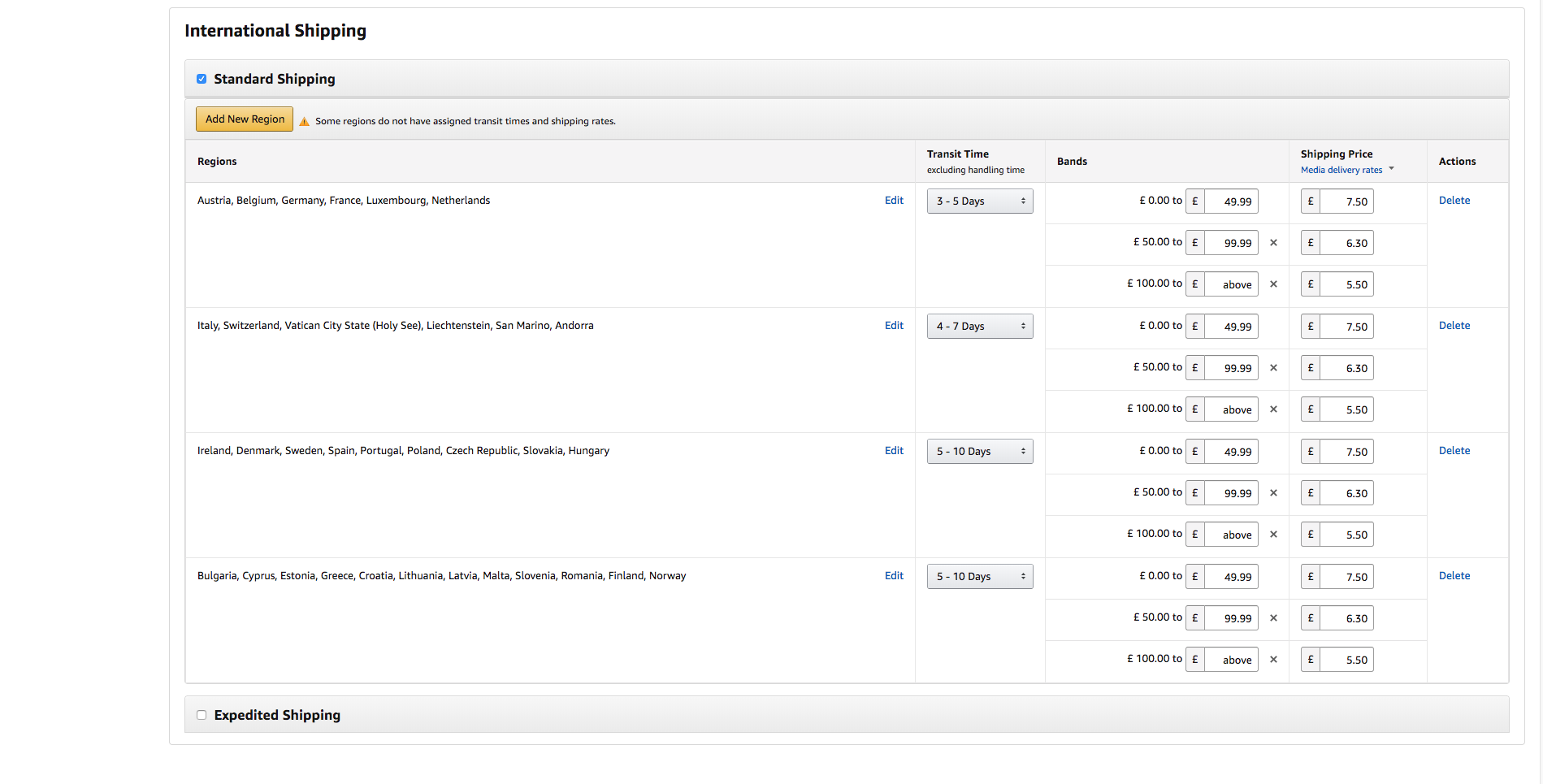This screenshot has width=1543, height=784.
Task: Edit the Austria, Belgium, Germany region
Action: click(894, 201)
